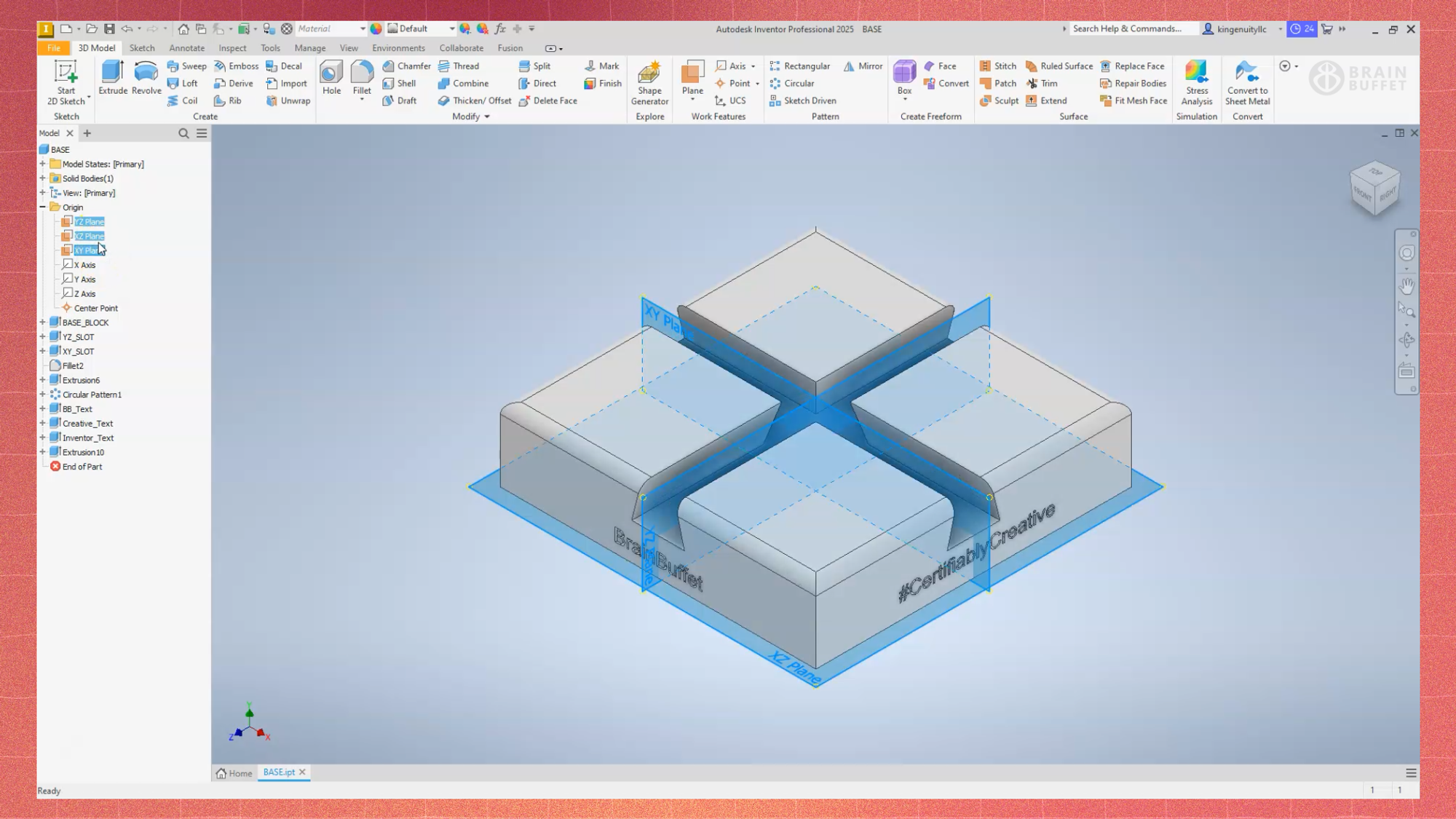Select the Extrude tool
Screen dimensions: 1456x819
113,77
